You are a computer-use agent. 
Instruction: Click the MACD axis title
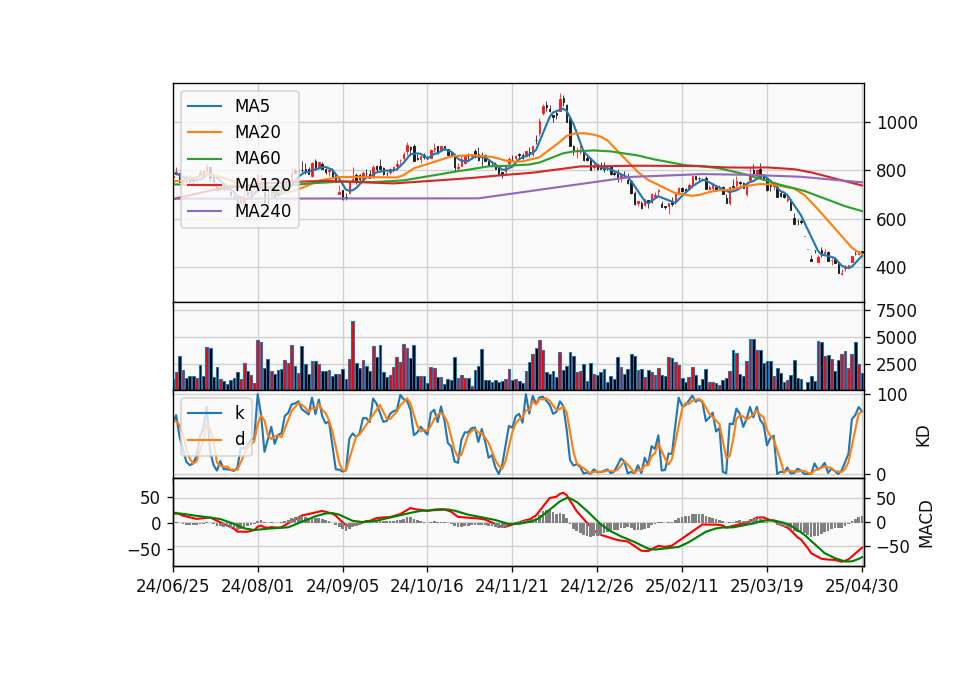pyautogui.click(x=926, y=524)
